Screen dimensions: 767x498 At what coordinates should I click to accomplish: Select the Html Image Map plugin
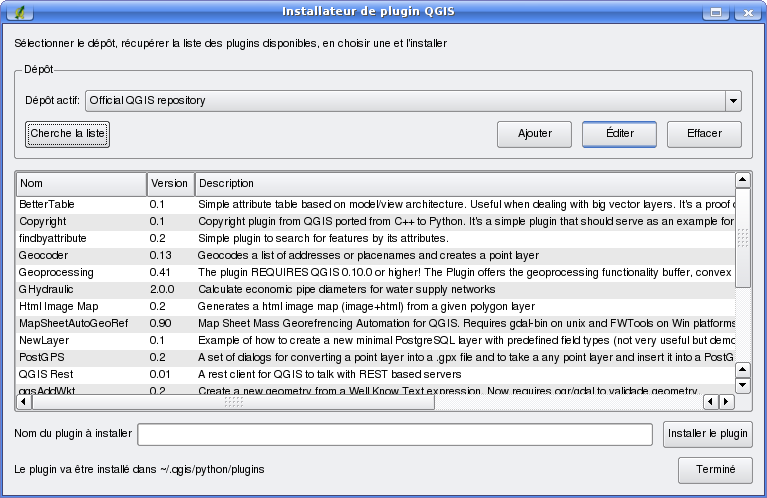point(58,306)
